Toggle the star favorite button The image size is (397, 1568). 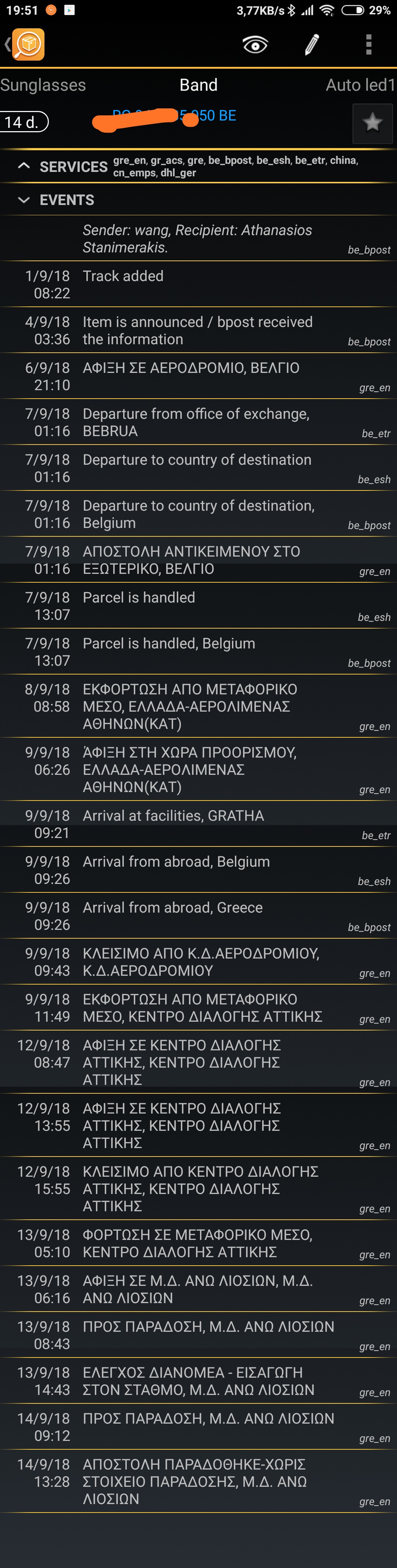coord(372,123)
